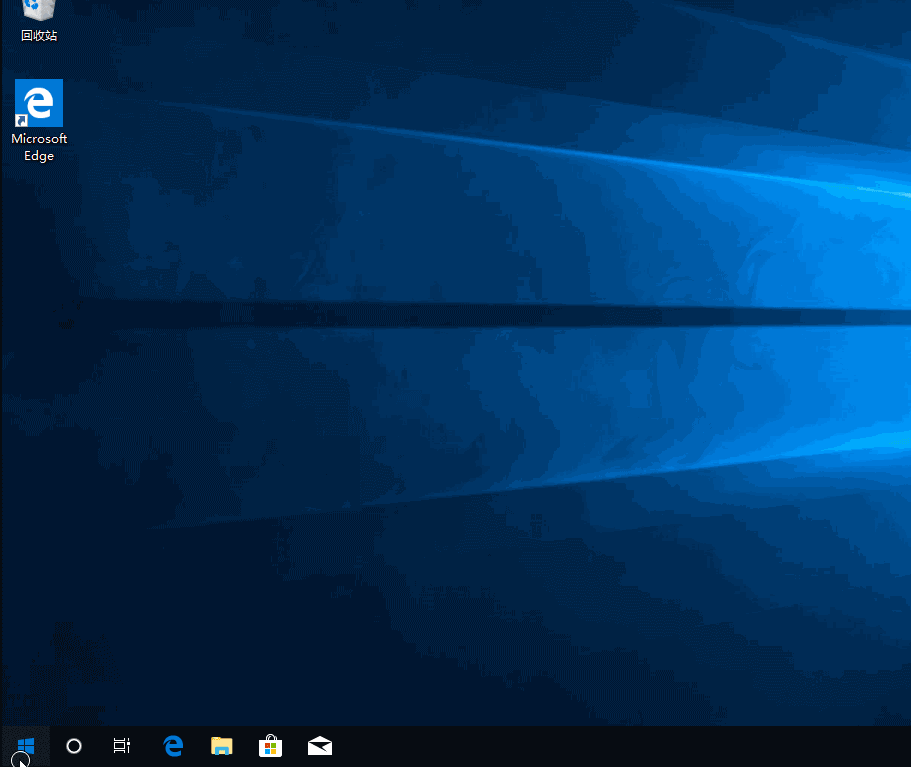Launch Microsoft Edge from desktop shortcut
The width and height of the screenshot is (911, 767).
[38, 103]
